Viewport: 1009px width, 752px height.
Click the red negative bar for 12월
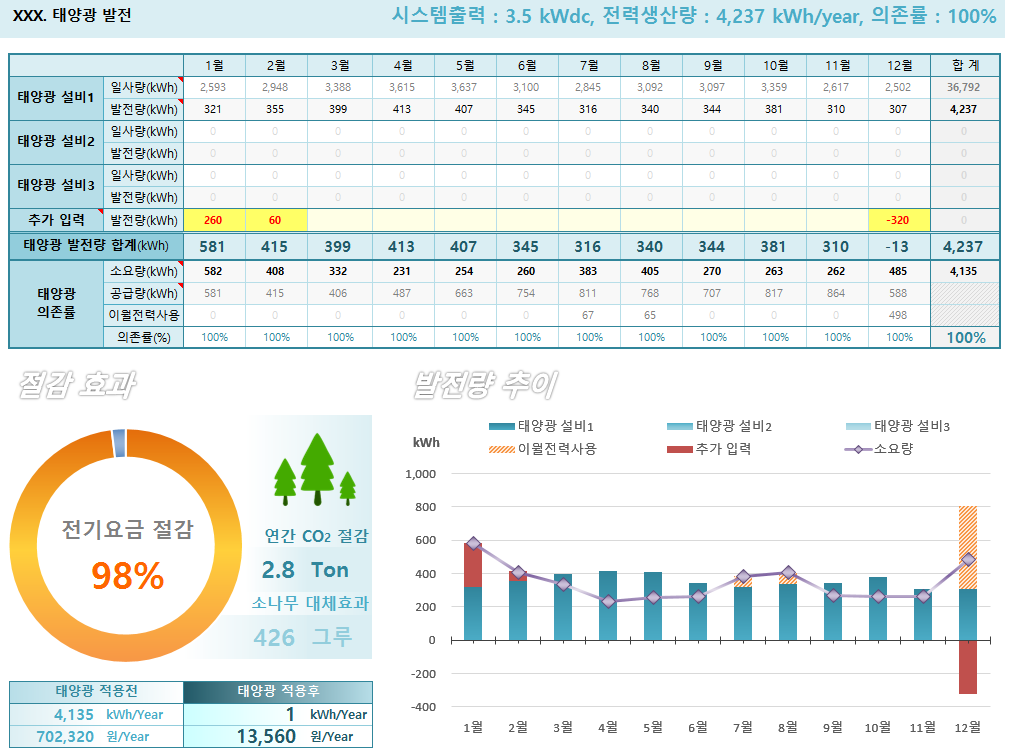tap(967, 666)
